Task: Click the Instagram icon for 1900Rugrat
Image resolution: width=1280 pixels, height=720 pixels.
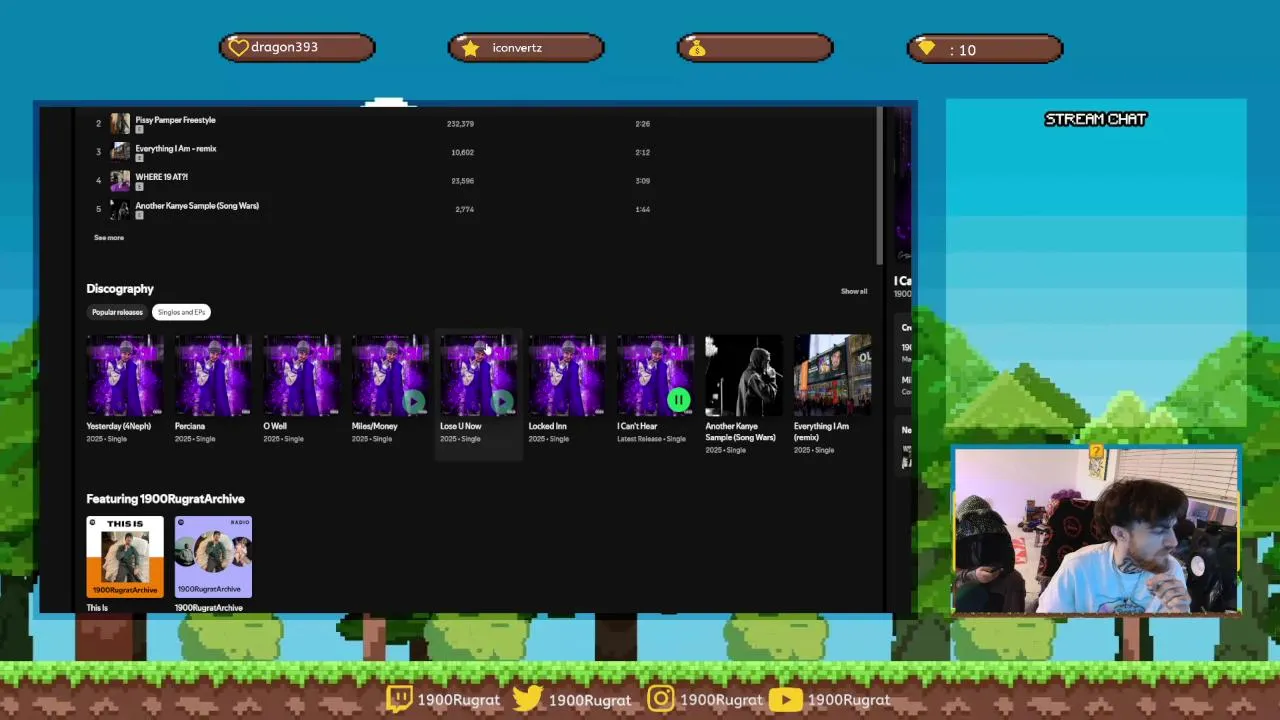Action: pos(660,698)
